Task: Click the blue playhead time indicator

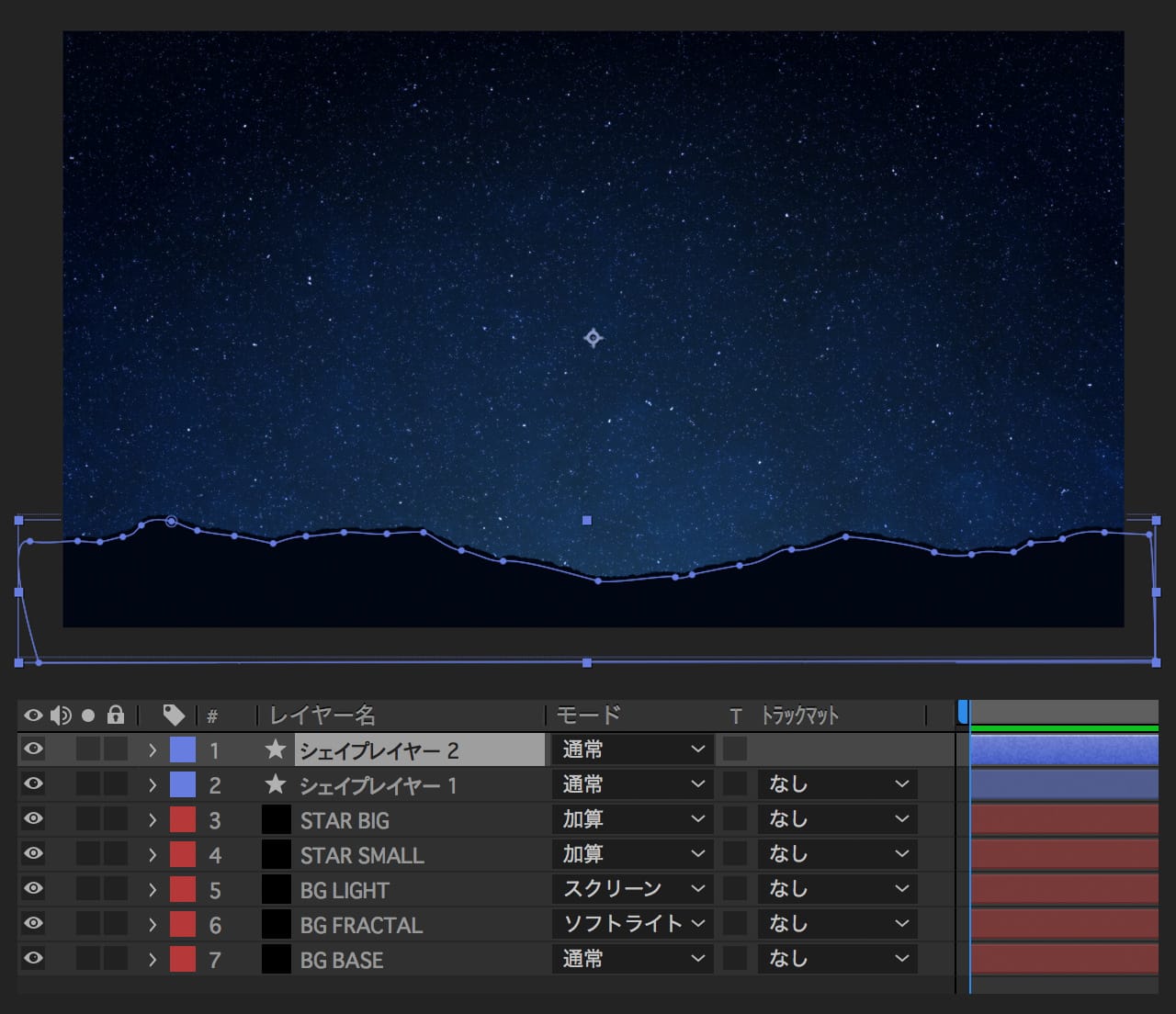Action: 963,712
